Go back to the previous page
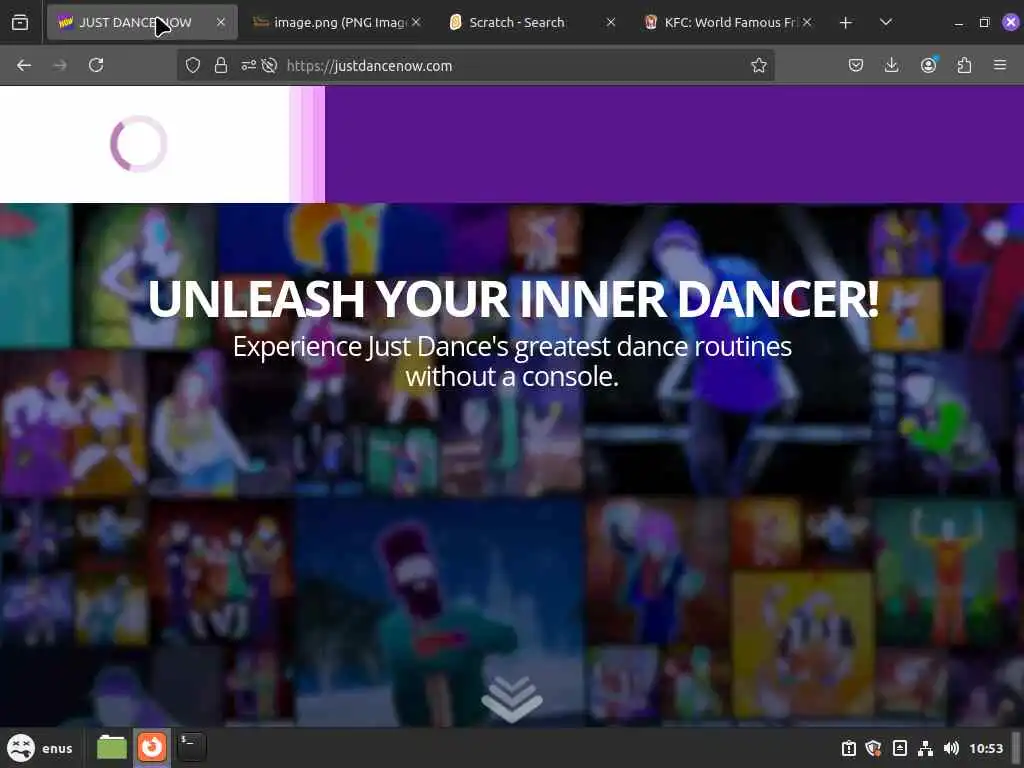 (x=24, y=65)
